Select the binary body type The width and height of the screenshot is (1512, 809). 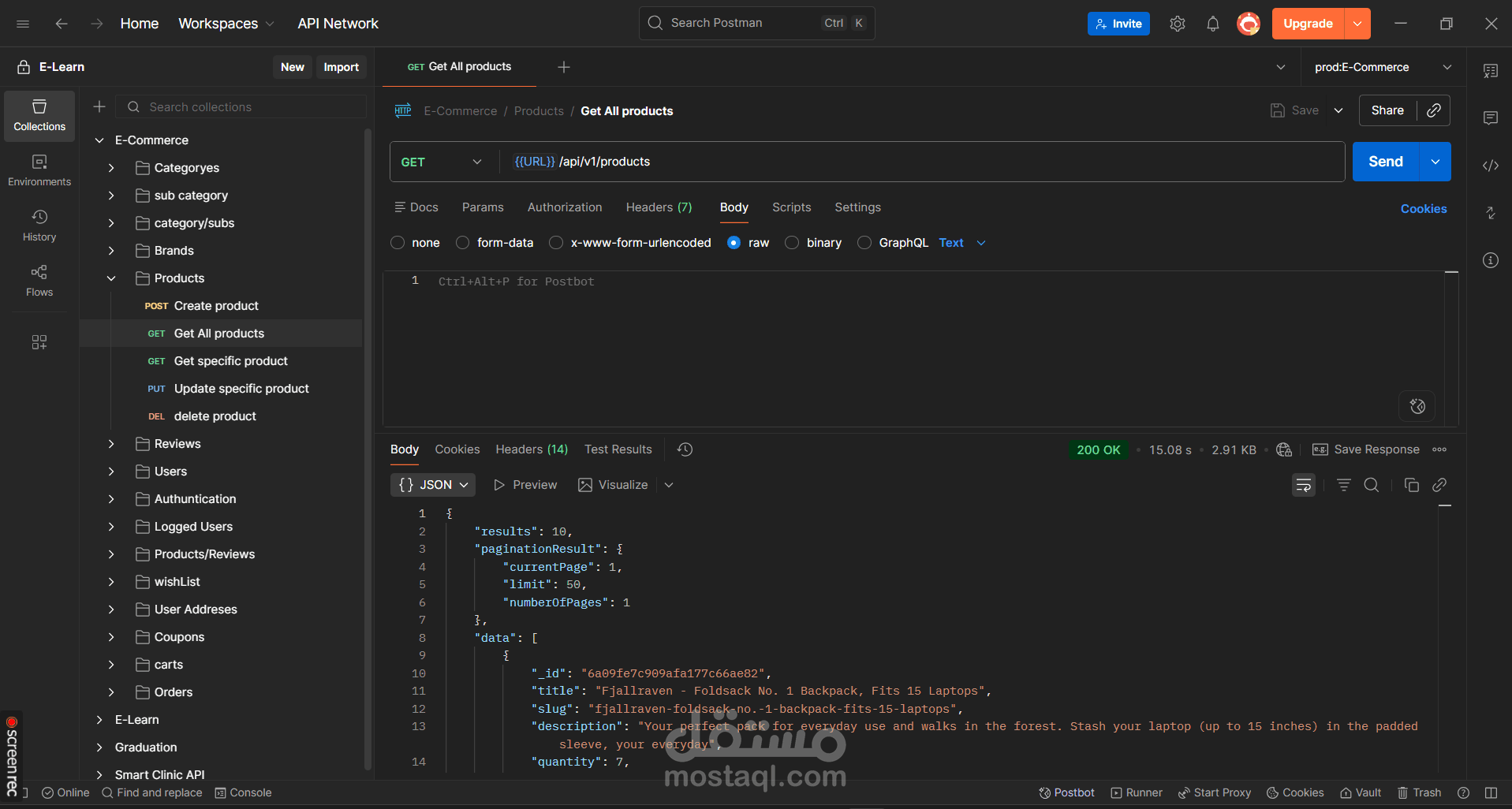[x=792, y=243]
